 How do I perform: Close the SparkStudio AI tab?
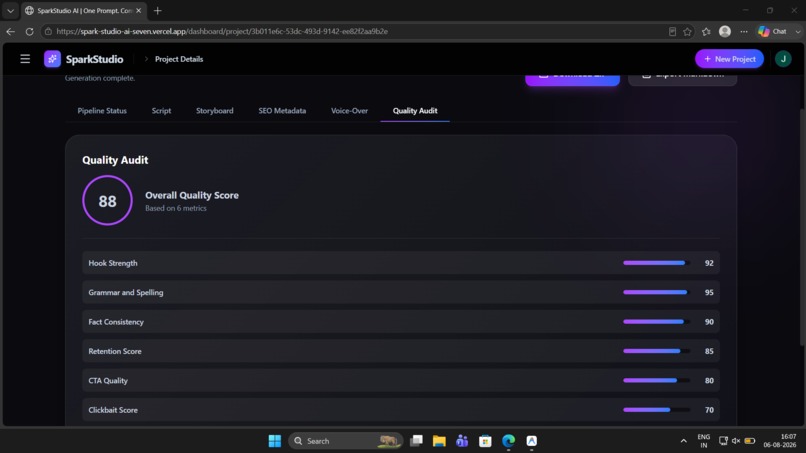138,10
